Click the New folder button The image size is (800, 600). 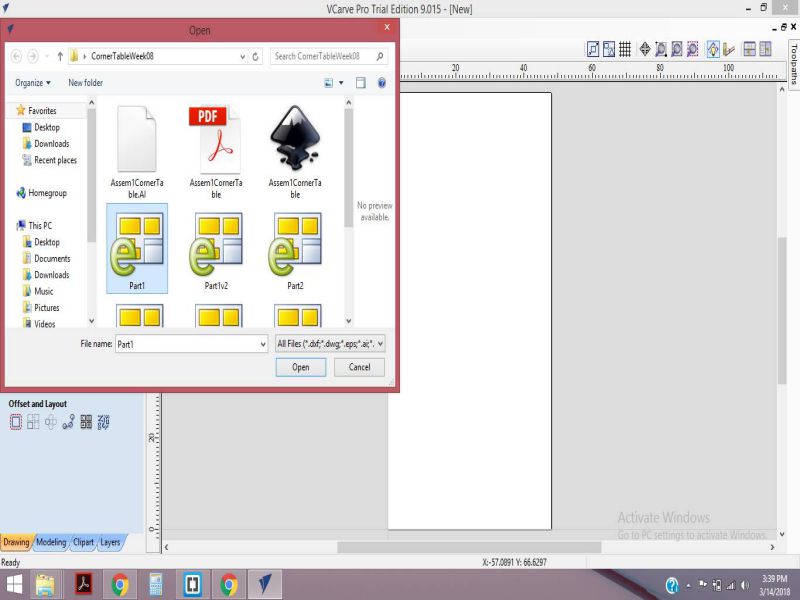[86, 83]
